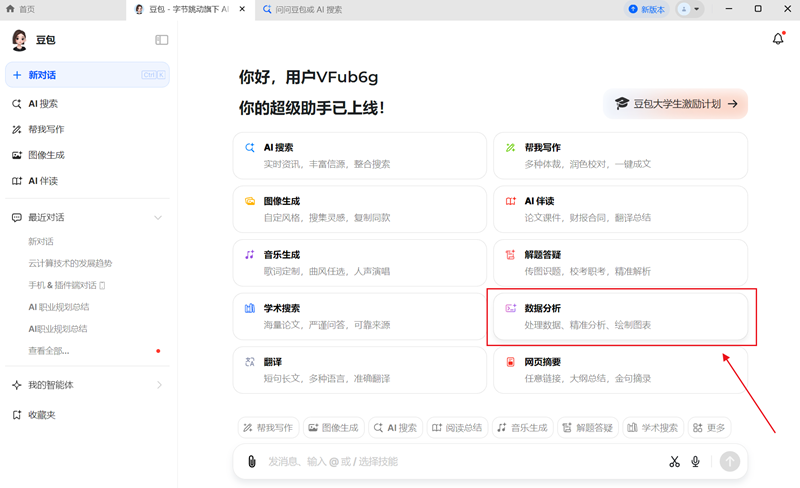The image size is (800, 488).
Task: Click the 我的智能体 sparkle icon
Action: pyautogui.click(x=17, y=385)
